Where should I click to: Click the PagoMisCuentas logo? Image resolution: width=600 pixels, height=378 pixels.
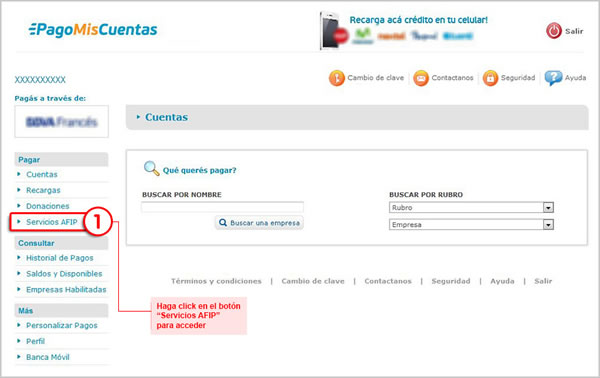[x=93, y=29]
